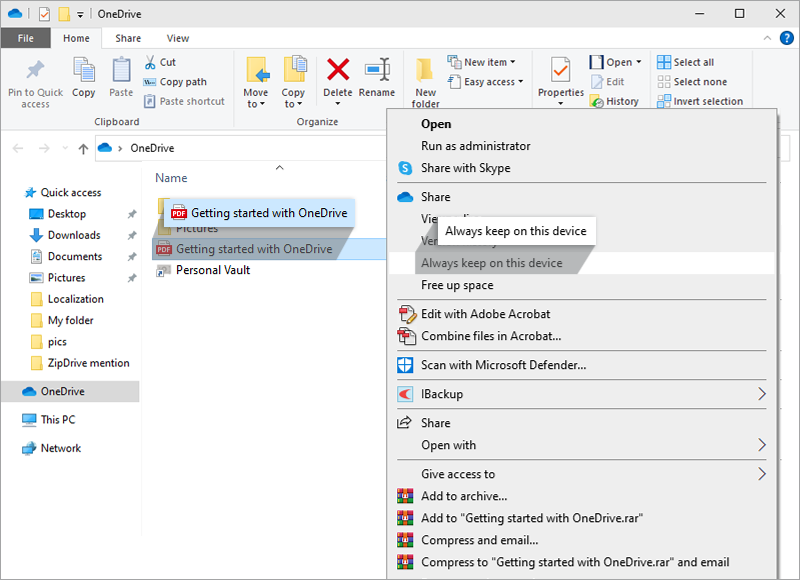
Task: Collapse the ribbon with the chevron
Action: point(767,38)
